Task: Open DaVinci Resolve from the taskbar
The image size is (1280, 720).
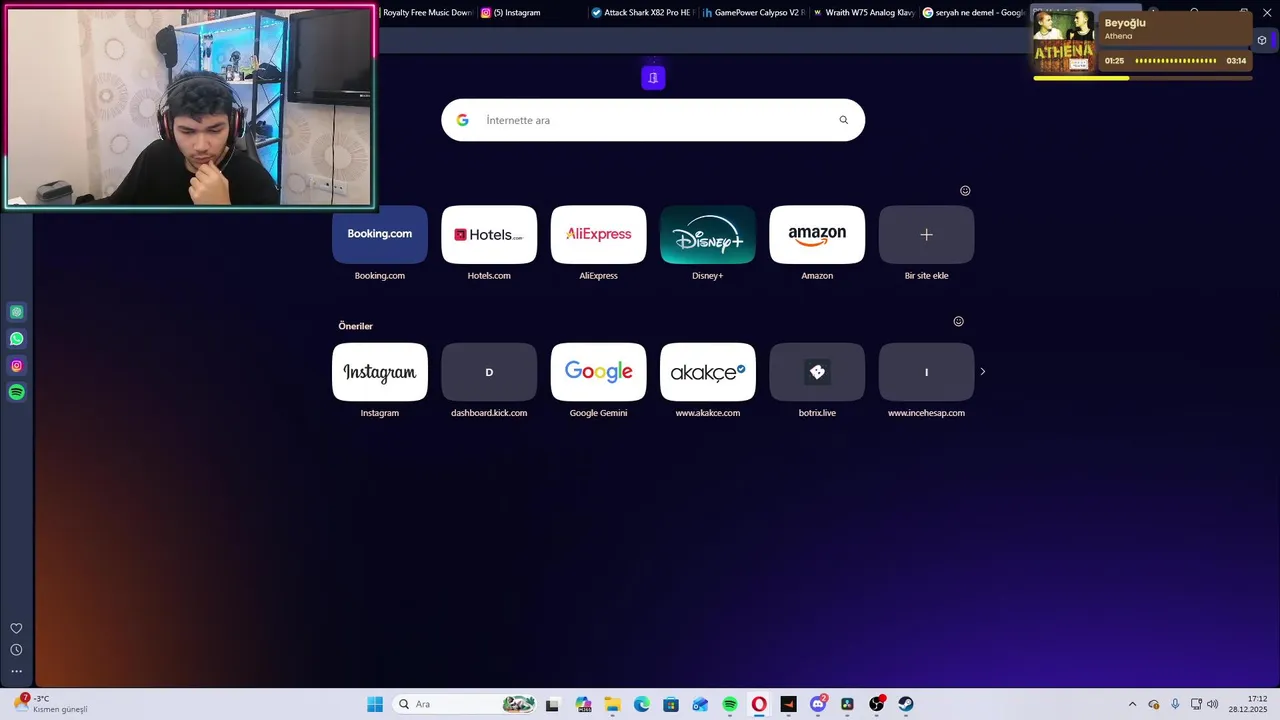Action: pos(847,705)
